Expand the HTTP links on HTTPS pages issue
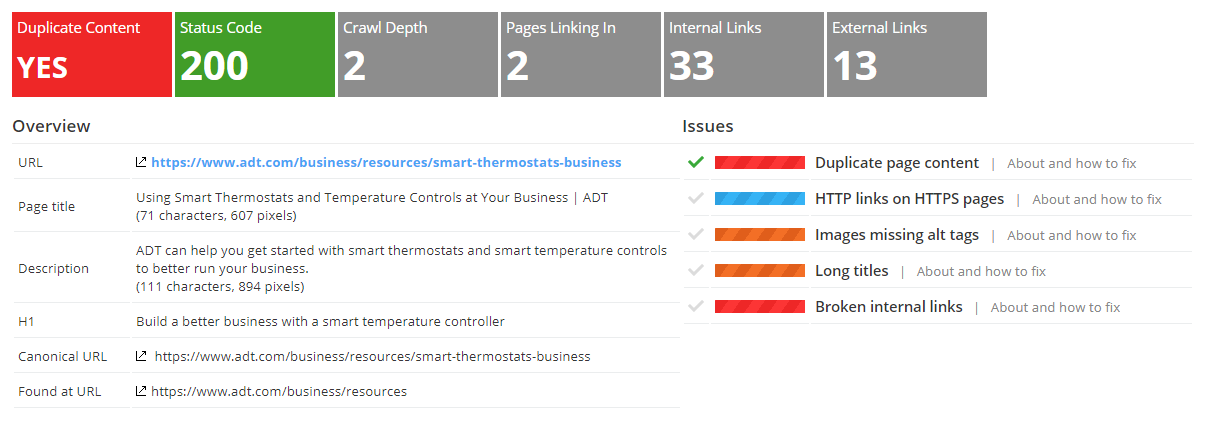 click(909, 199)
